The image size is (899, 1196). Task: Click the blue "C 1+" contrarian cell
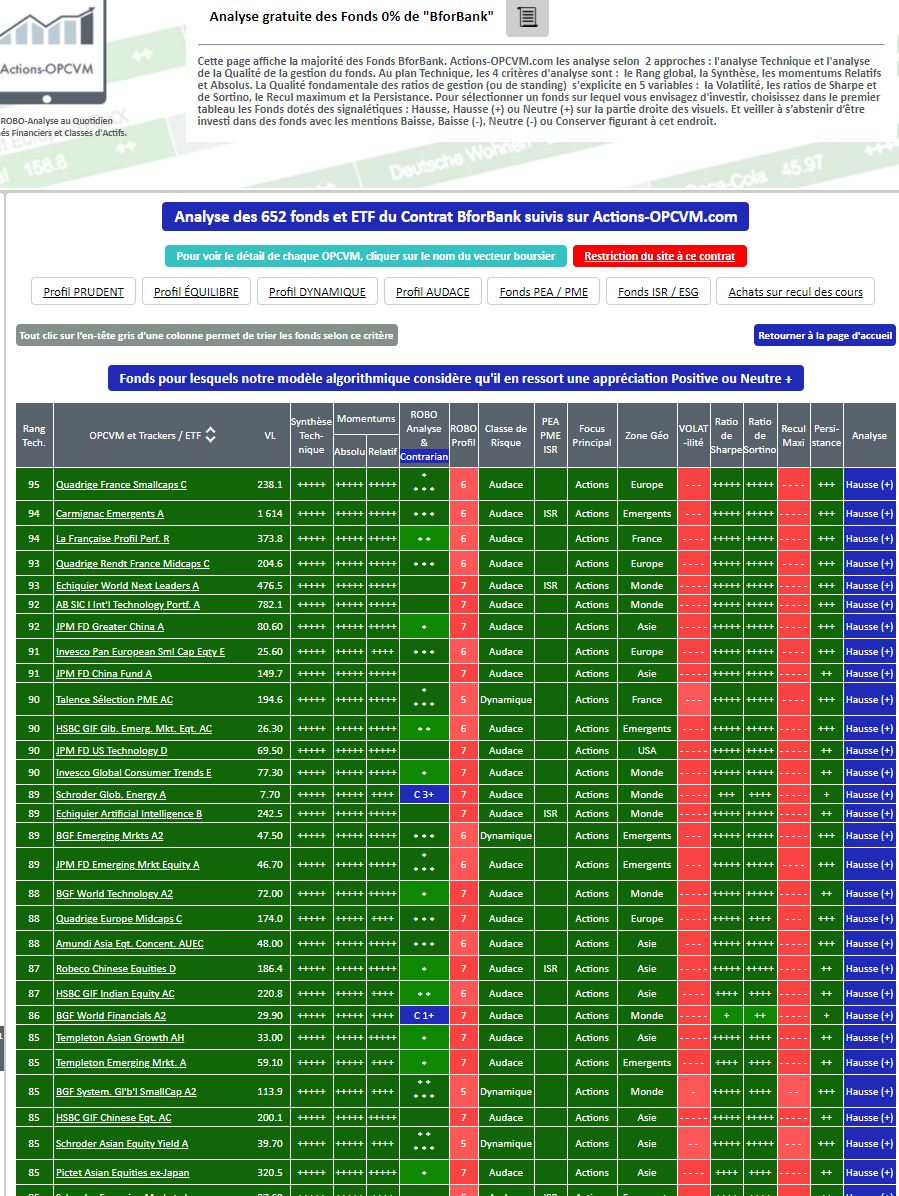(x=424, y=1016)
